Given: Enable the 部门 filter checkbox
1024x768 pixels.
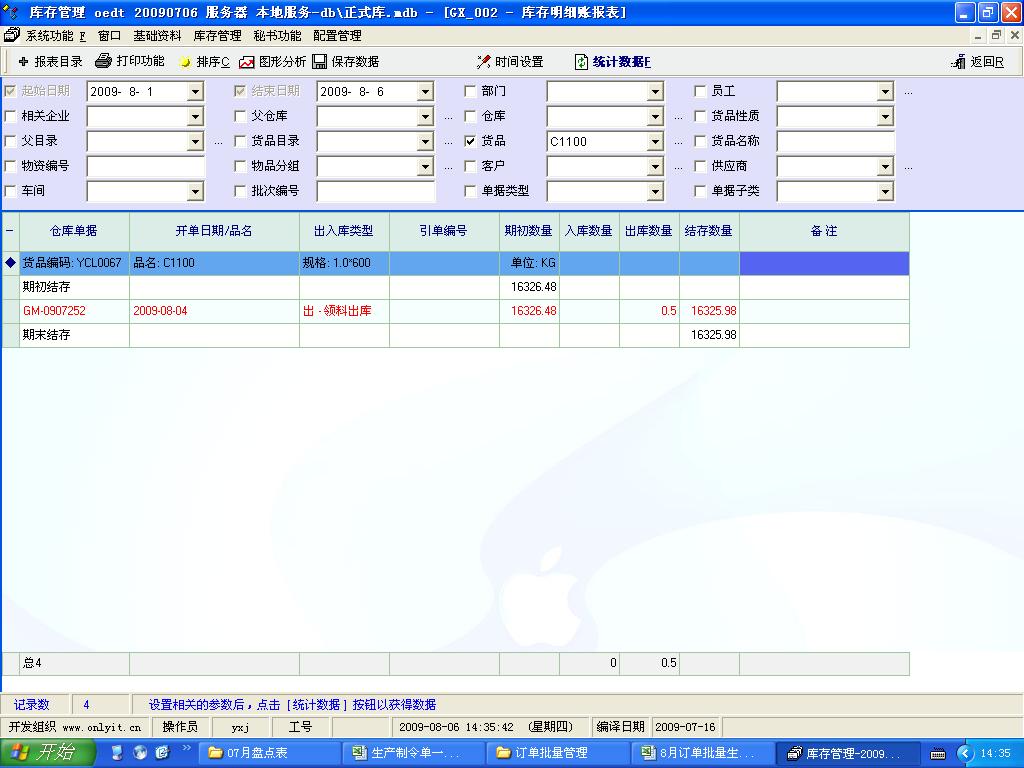Looking at the screenshot, I should [x=471, y=91].
